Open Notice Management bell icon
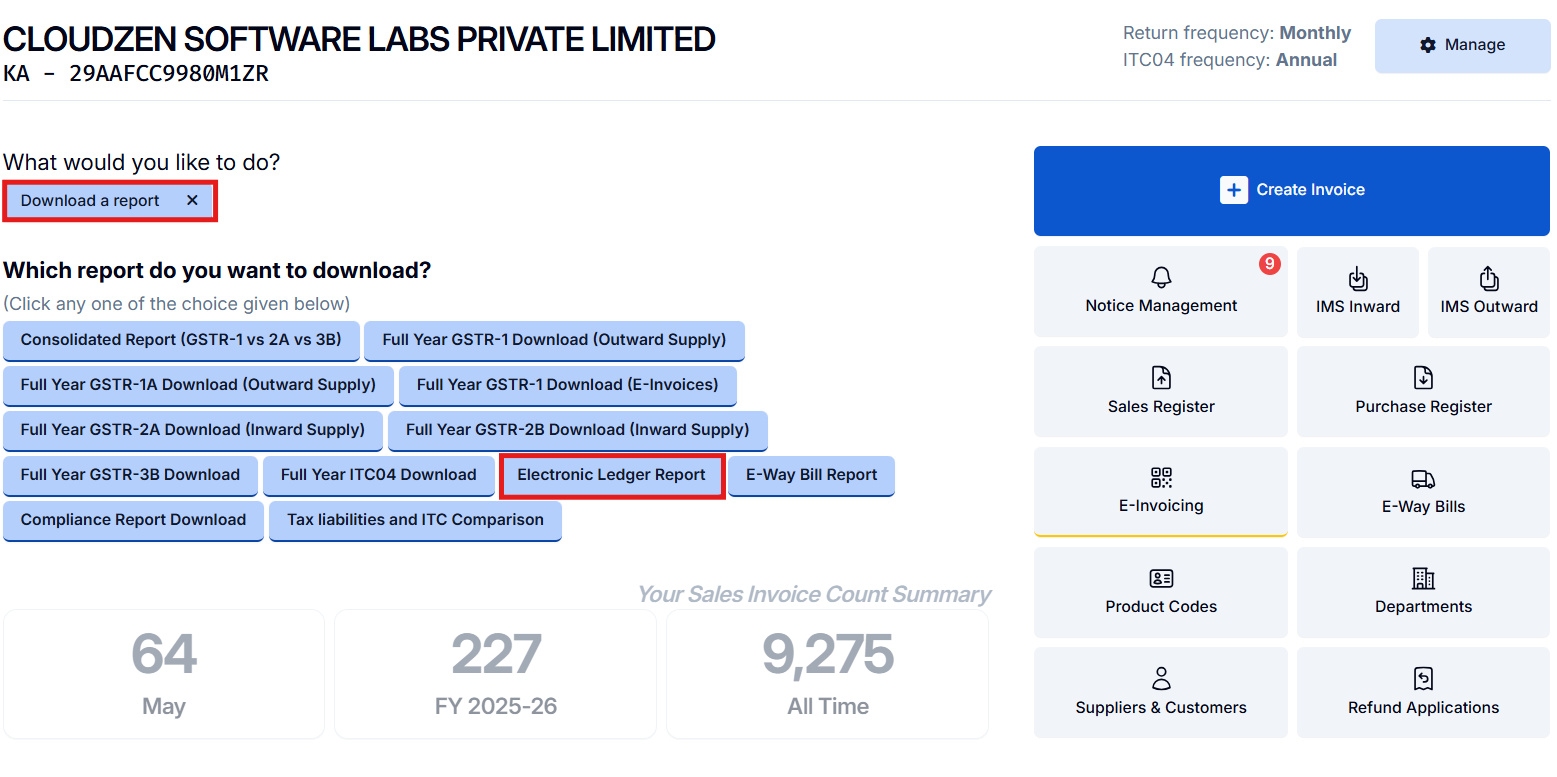 tap(1161, 277)
